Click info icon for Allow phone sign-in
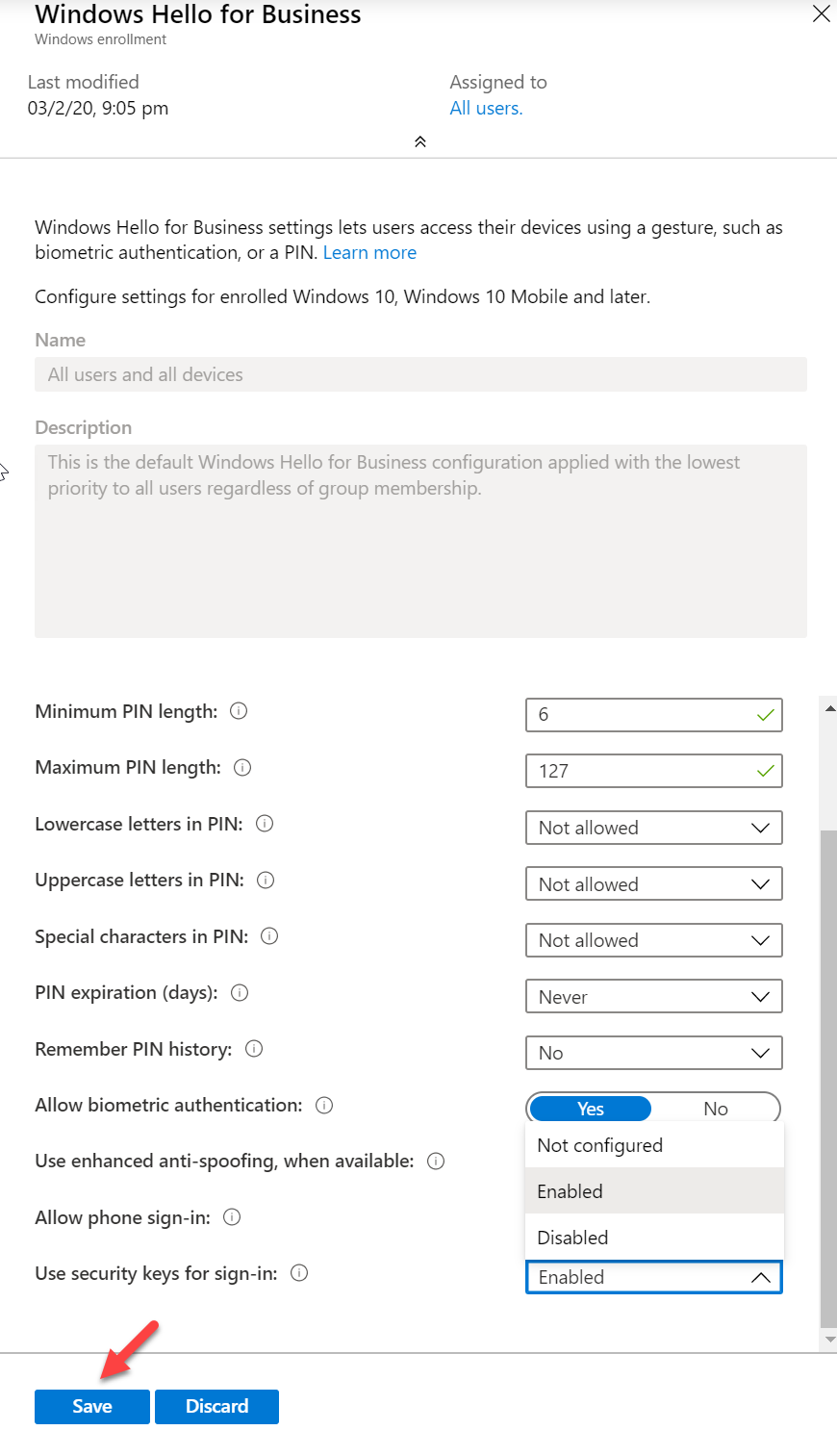This screenshot has height=1456, width=837. tap(232, 1217)
